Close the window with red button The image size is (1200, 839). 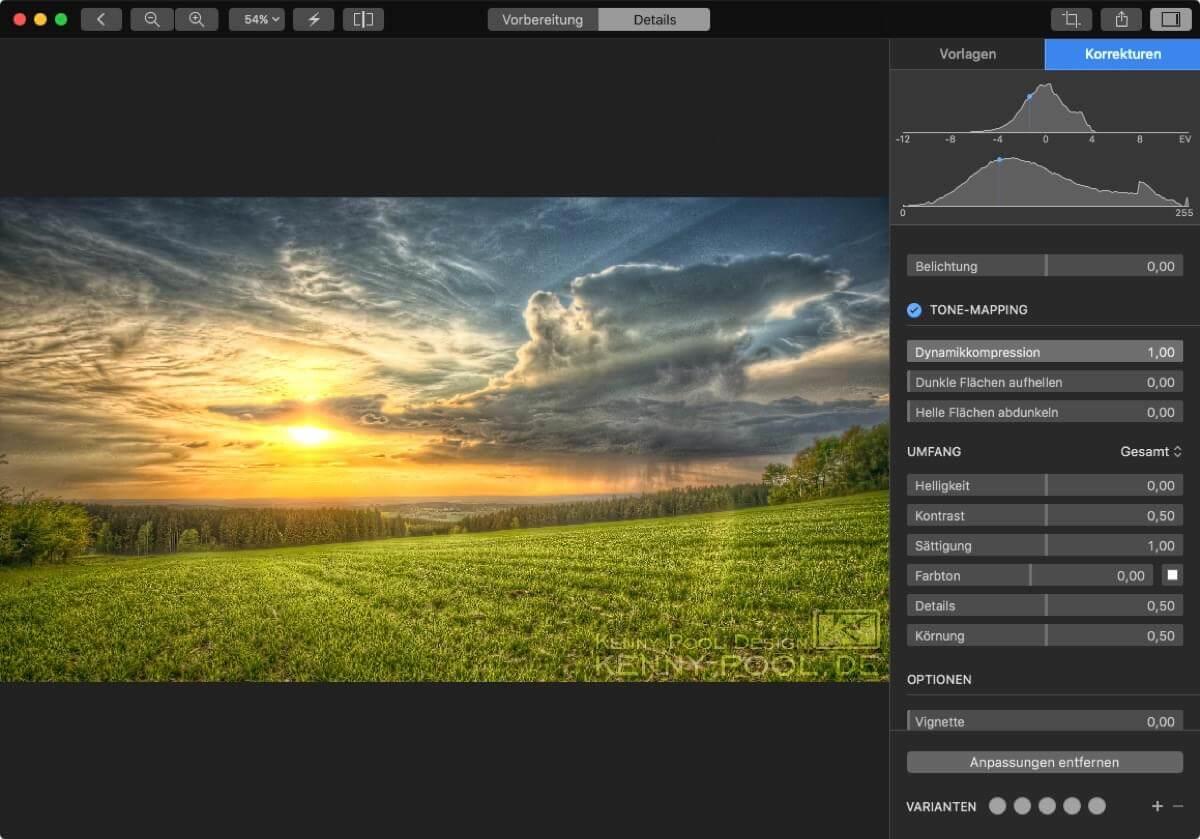(19, 19)
